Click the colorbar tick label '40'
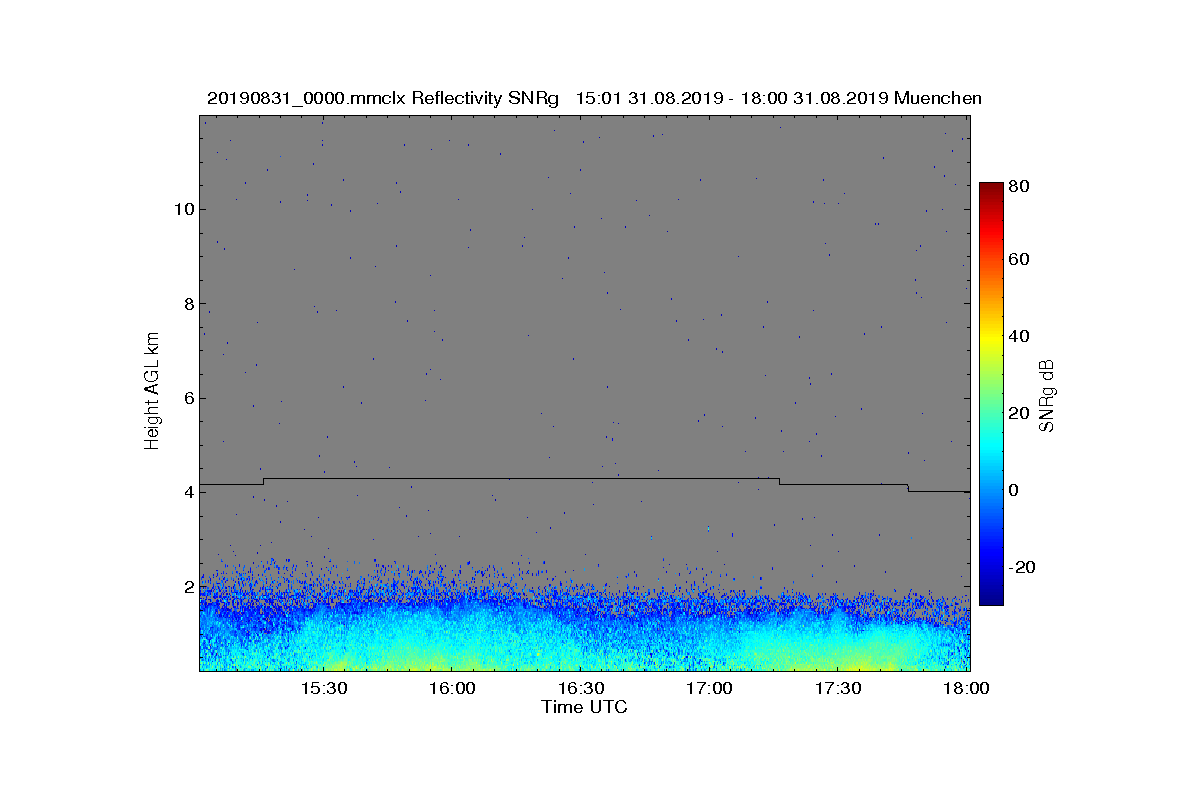Viewport: 1200px width, 800px height. [x=1020, y=337]
